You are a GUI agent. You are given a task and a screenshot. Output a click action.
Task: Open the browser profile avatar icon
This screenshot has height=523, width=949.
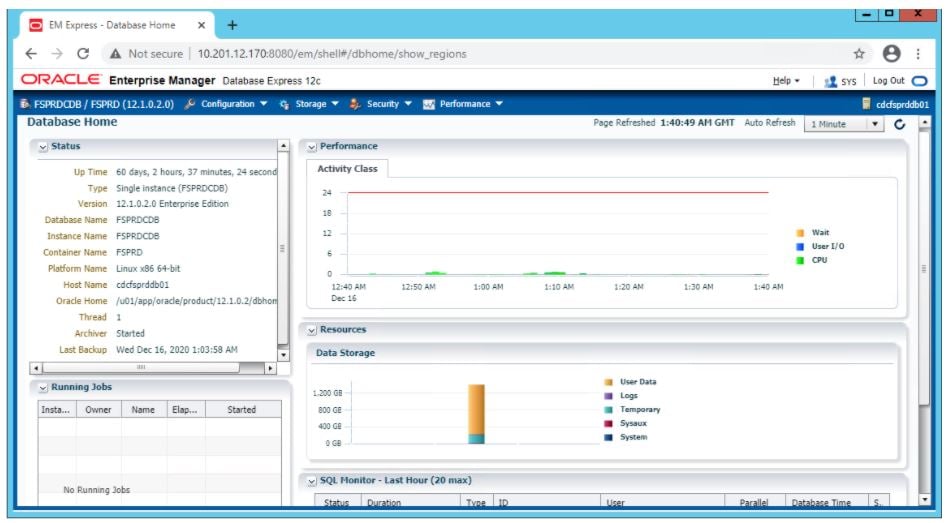click(891, 54)
